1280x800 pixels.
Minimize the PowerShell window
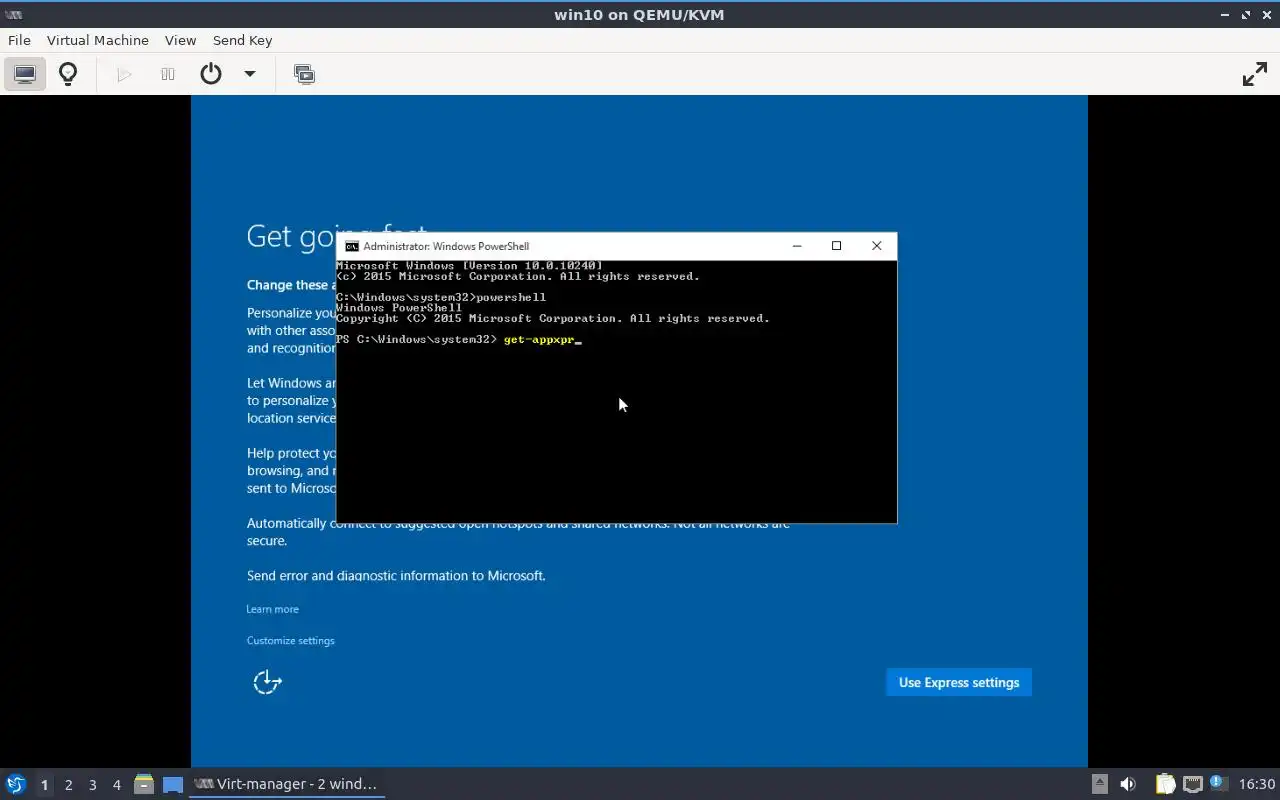point(797,246)
